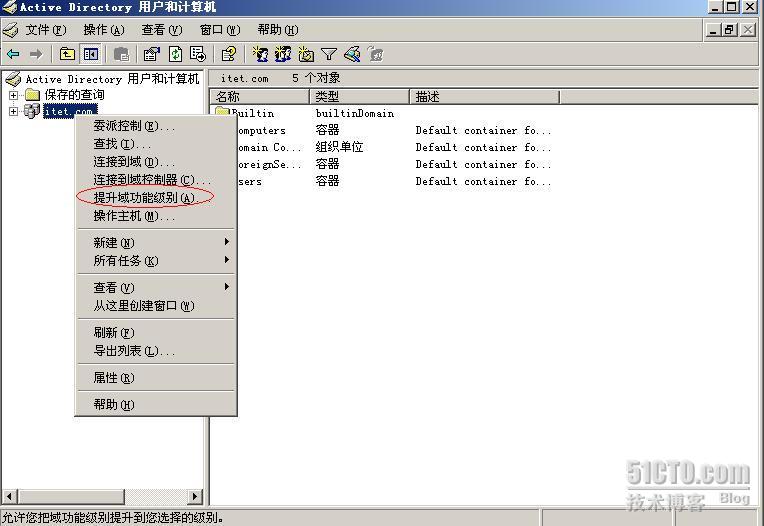764x526 pixels.
Task: Select the Active Directory 用户和计算机 root label
Action: click(x=113, y=78)
